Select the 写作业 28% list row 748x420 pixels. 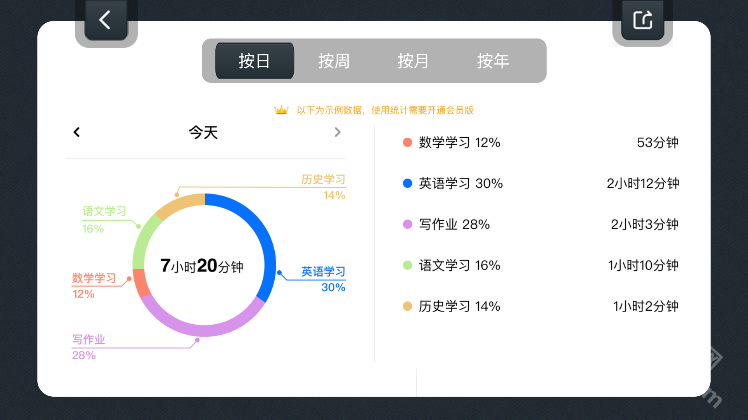pos(540,224)
